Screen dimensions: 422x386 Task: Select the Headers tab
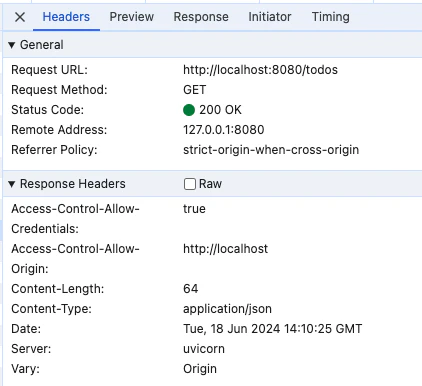coord(66,17)
